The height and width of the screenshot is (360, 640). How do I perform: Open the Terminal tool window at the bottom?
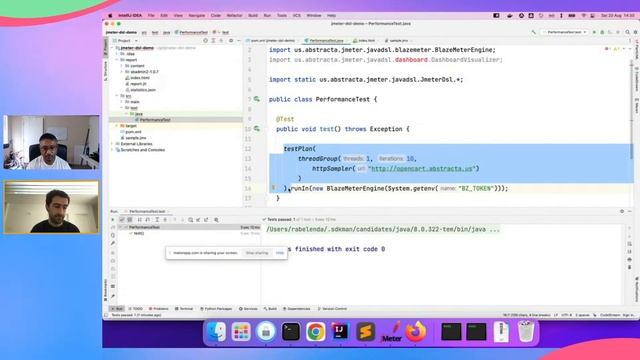click(184, 309)
